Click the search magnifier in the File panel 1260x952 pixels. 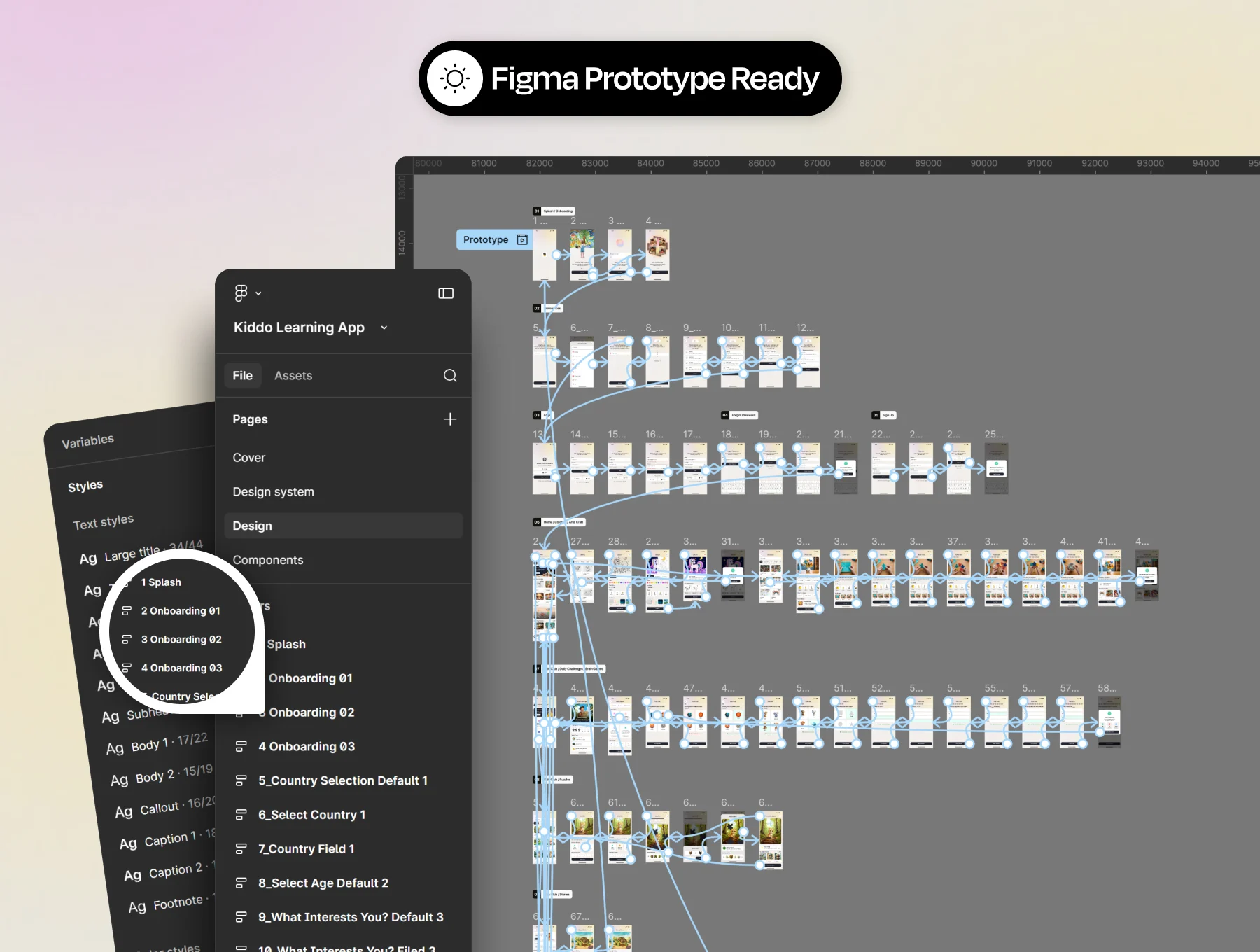[450, 376]
